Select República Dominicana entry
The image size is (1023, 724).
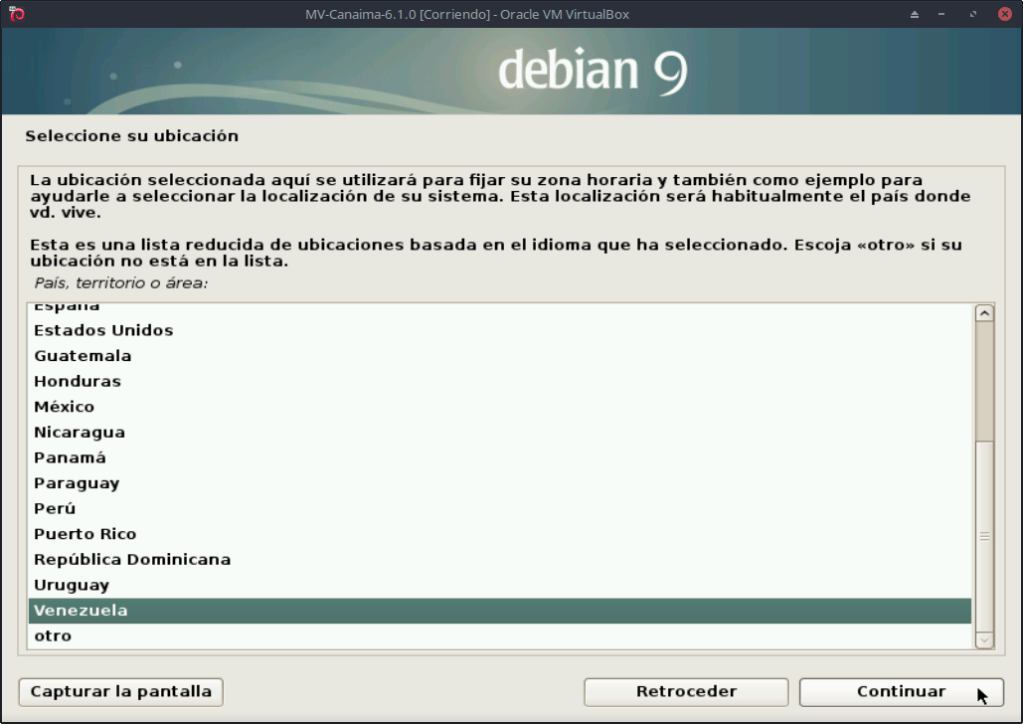132,560
